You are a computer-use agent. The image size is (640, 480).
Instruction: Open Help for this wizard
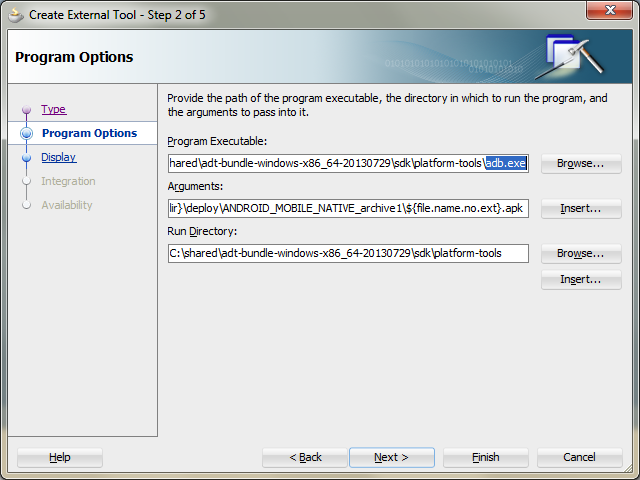[x=60, y=458]
